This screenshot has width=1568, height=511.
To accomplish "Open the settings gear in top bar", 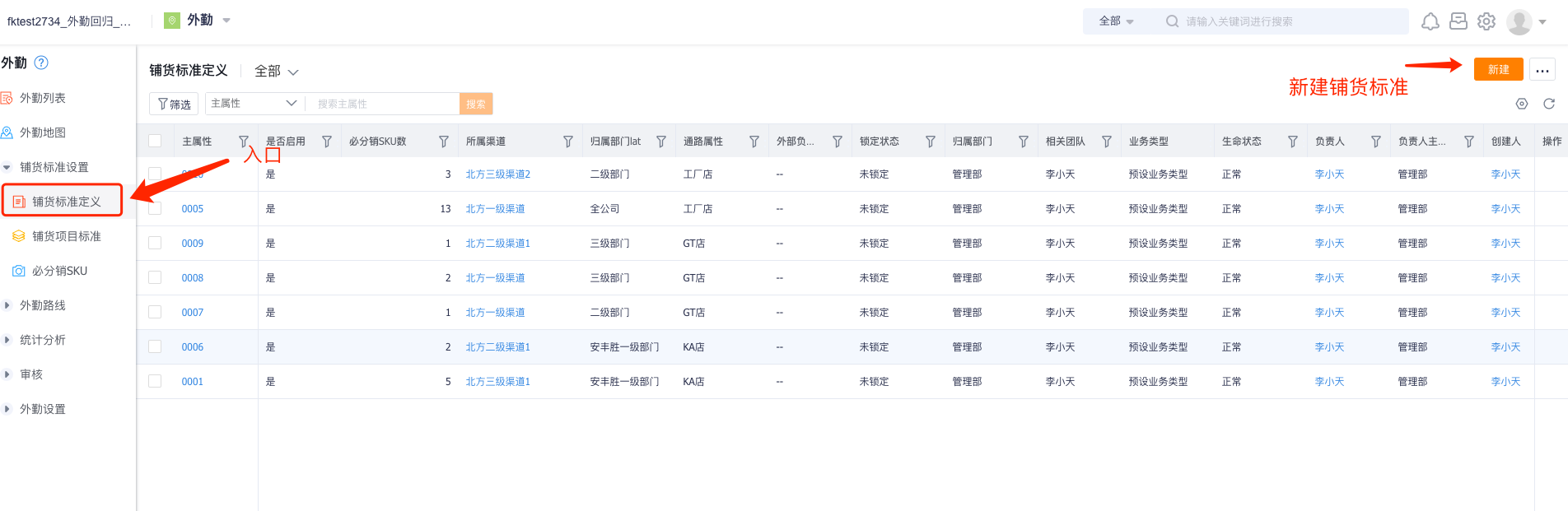I will tap(1486, 21).
